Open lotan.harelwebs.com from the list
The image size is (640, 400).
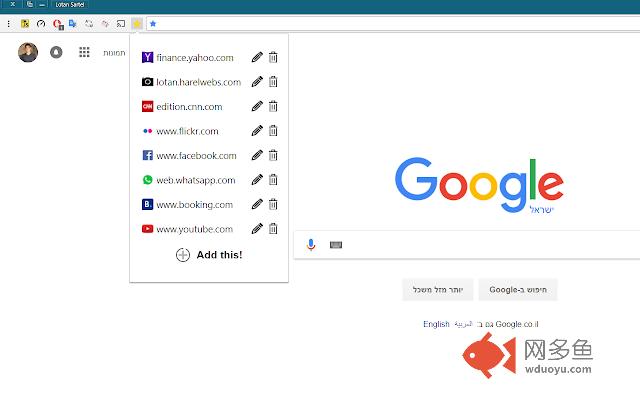click(191, 82)
